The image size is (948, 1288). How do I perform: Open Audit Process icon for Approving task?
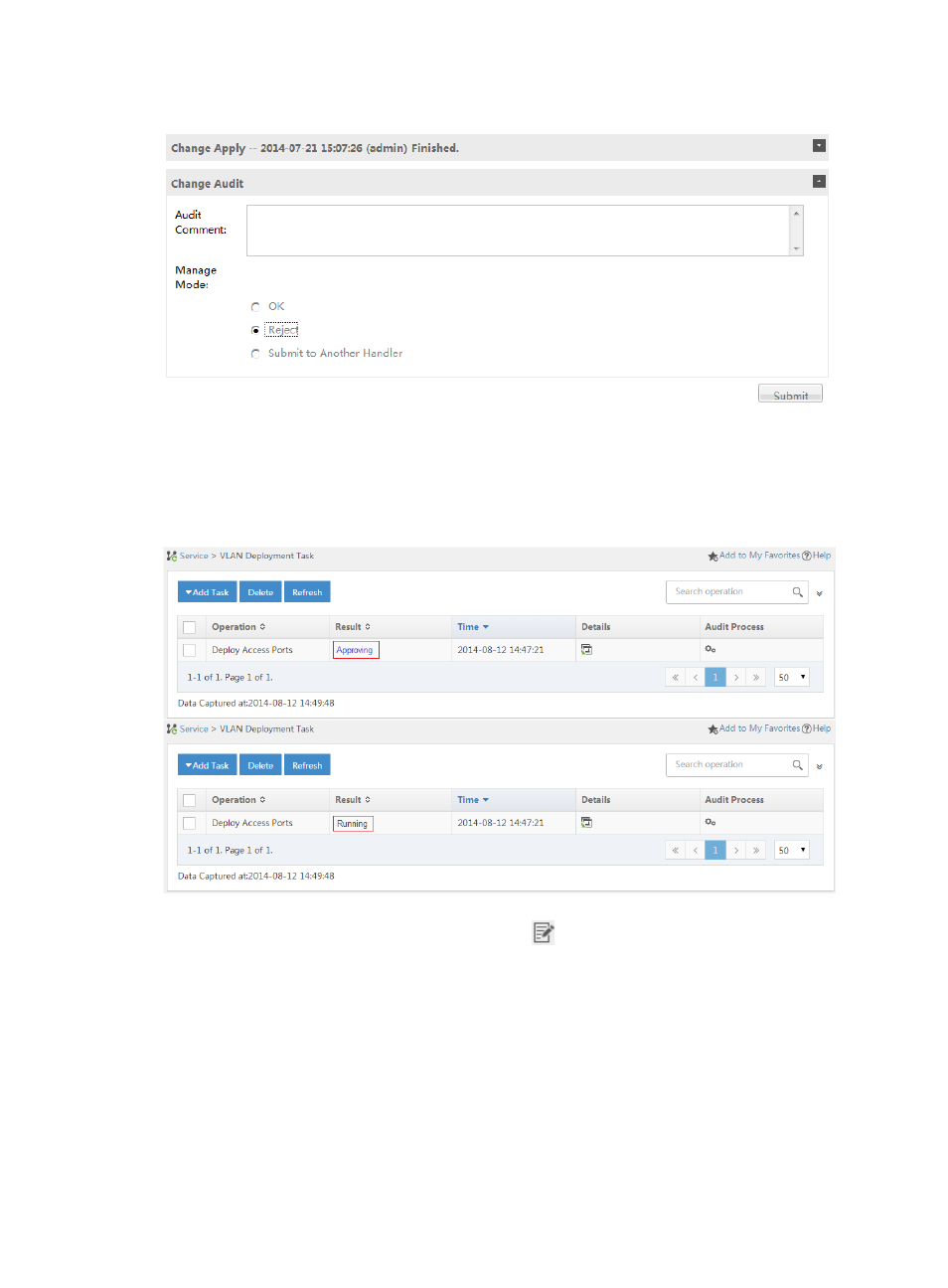[x=711, y=650]
